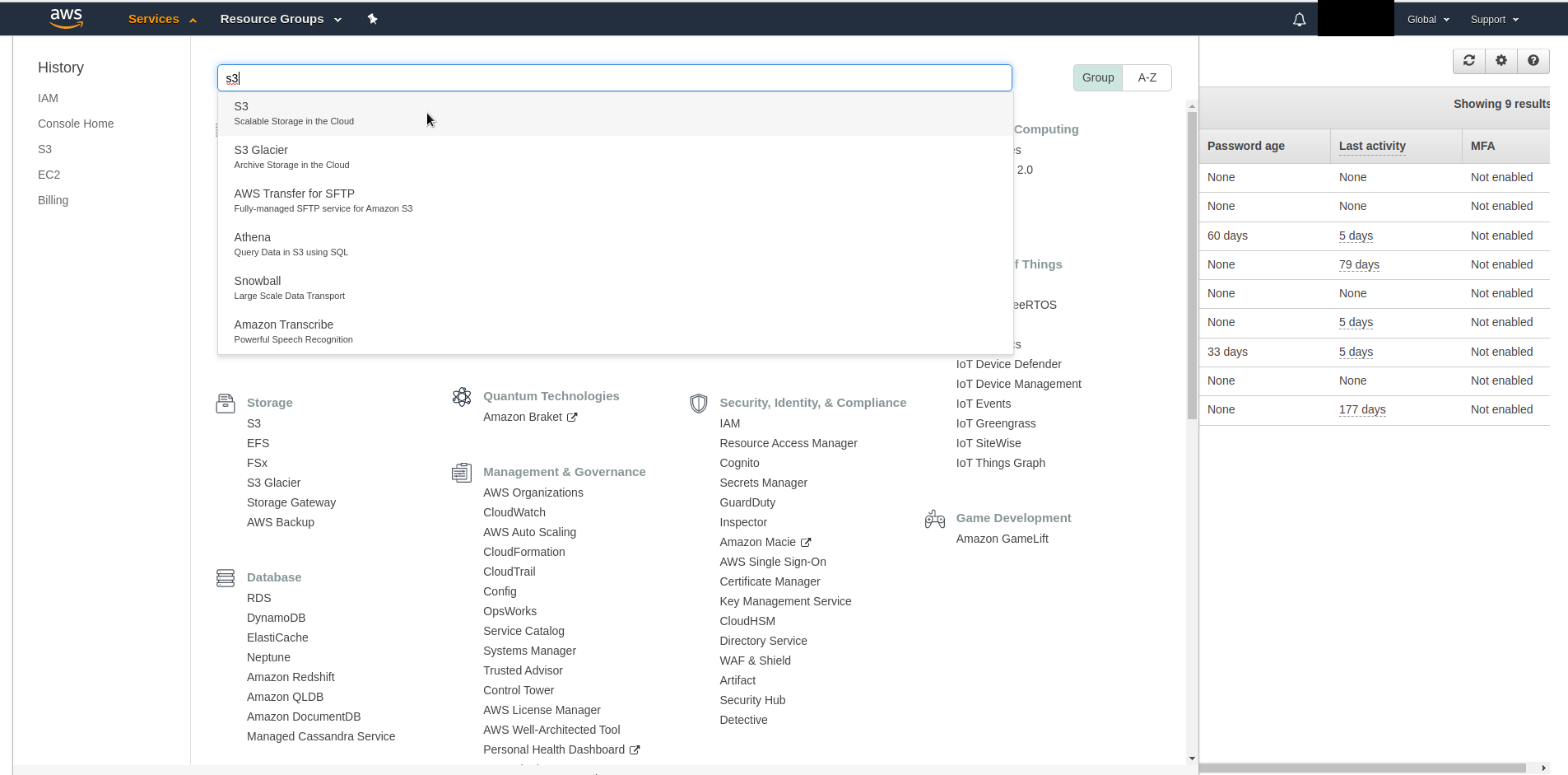The height and width of the screenshot is (775, 1568).
Task: Click the services panel vertical scrollbar
Action: [x=1192, y=265]
